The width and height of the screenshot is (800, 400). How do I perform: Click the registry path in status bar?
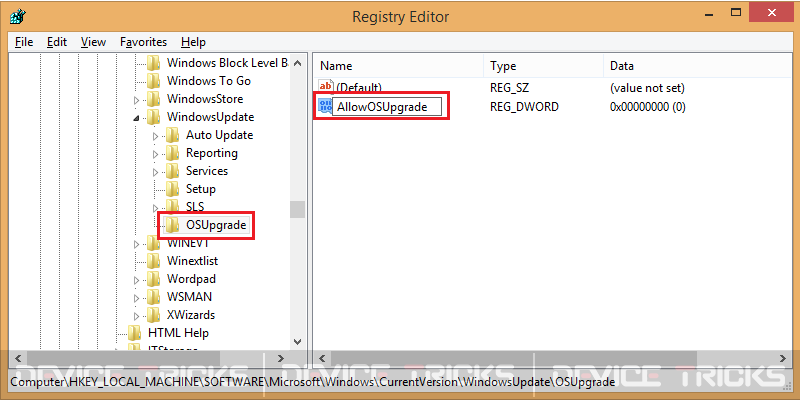(x=313, y=382)
